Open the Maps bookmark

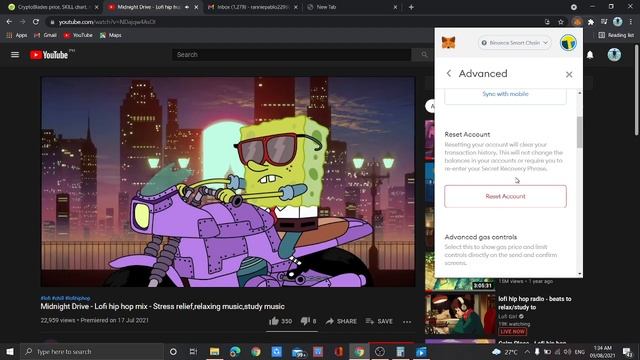click(x=111, y=36)
